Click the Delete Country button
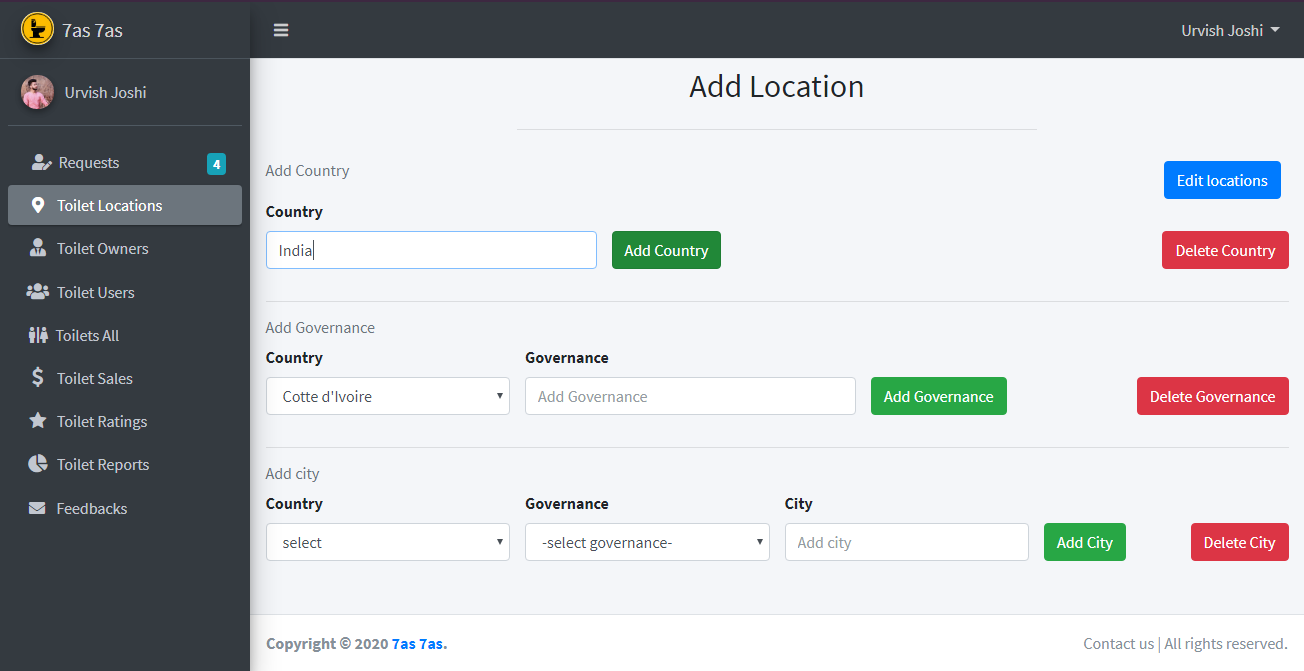Screen dimensions: 1304x671 (1225, 250)
